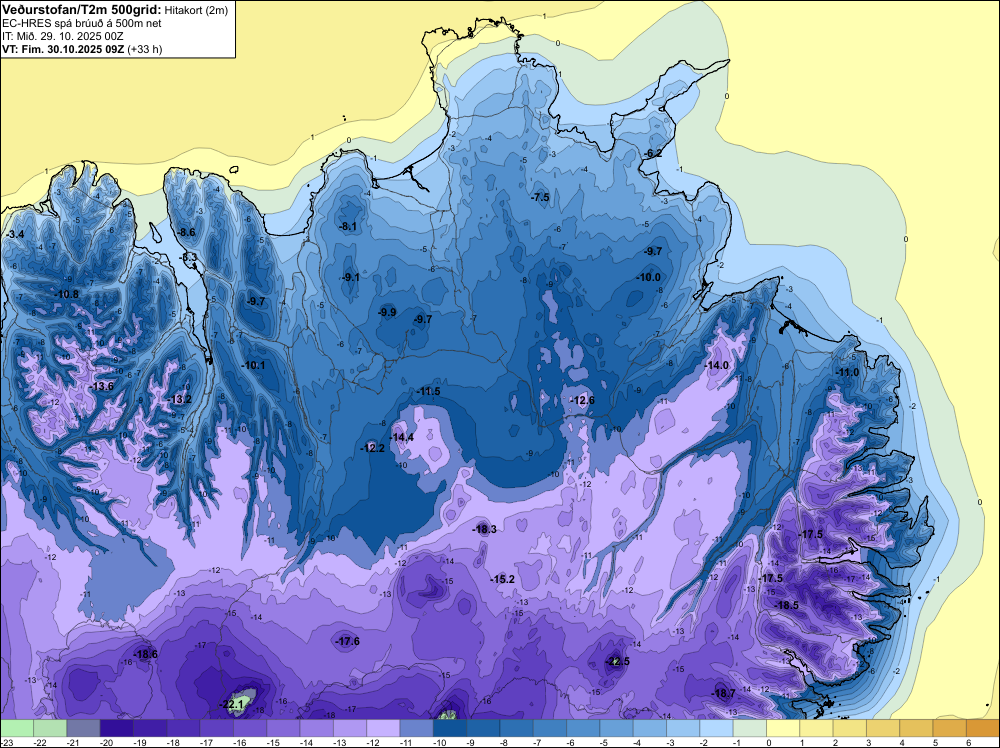The width and height of the screenshot is (1000, 748).
Task: Select the -10.8 temperature value
Action: [68, 294]
